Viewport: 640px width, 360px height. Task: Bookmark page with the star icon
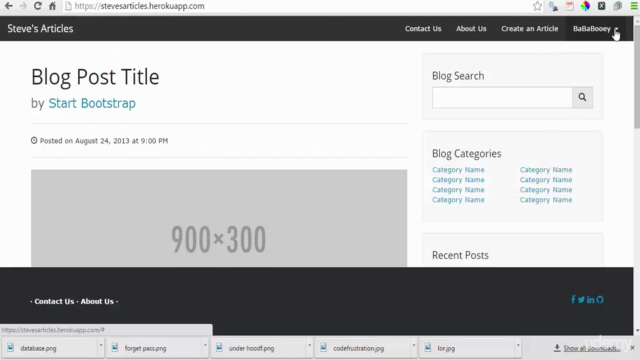pos(537,6)
